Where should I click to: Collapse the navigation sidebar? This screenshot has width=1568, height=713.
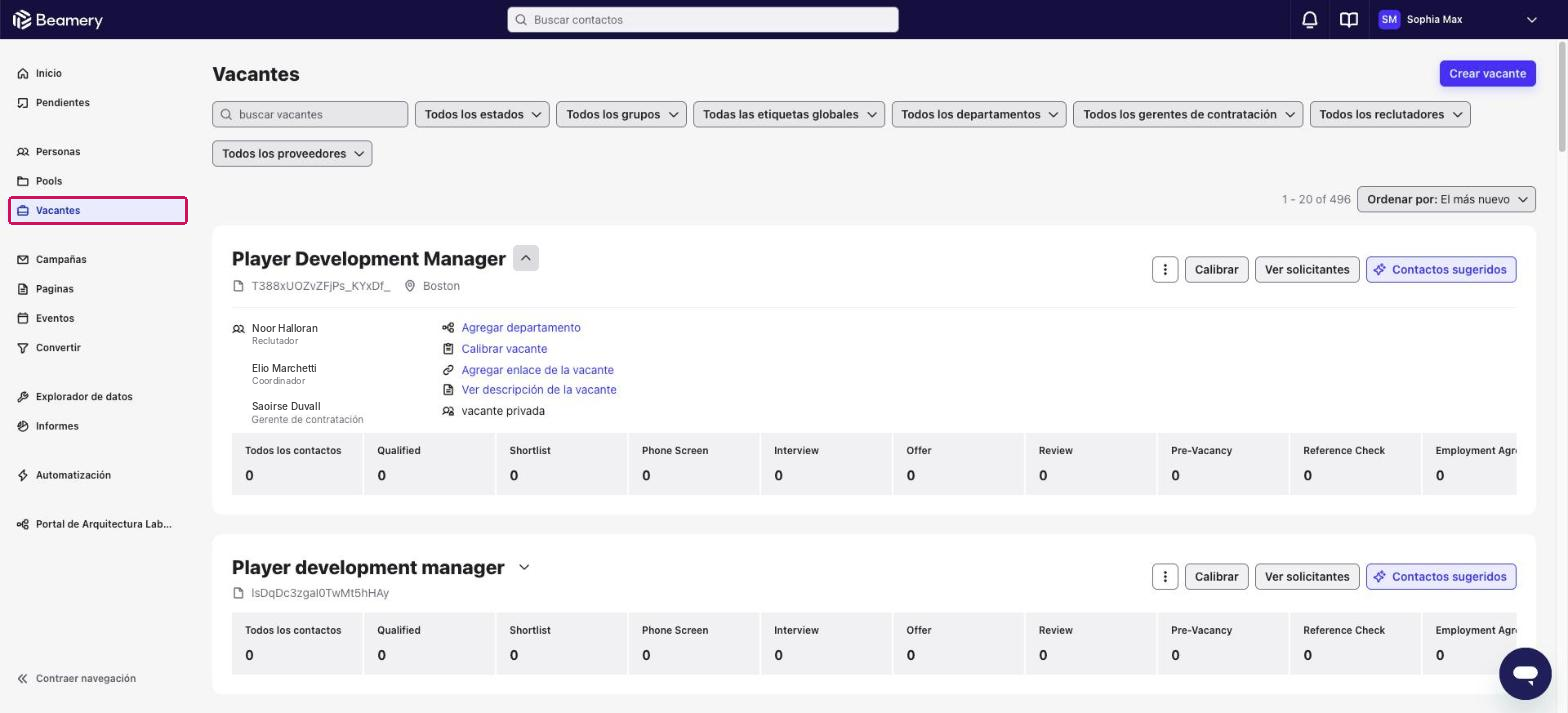77,679
